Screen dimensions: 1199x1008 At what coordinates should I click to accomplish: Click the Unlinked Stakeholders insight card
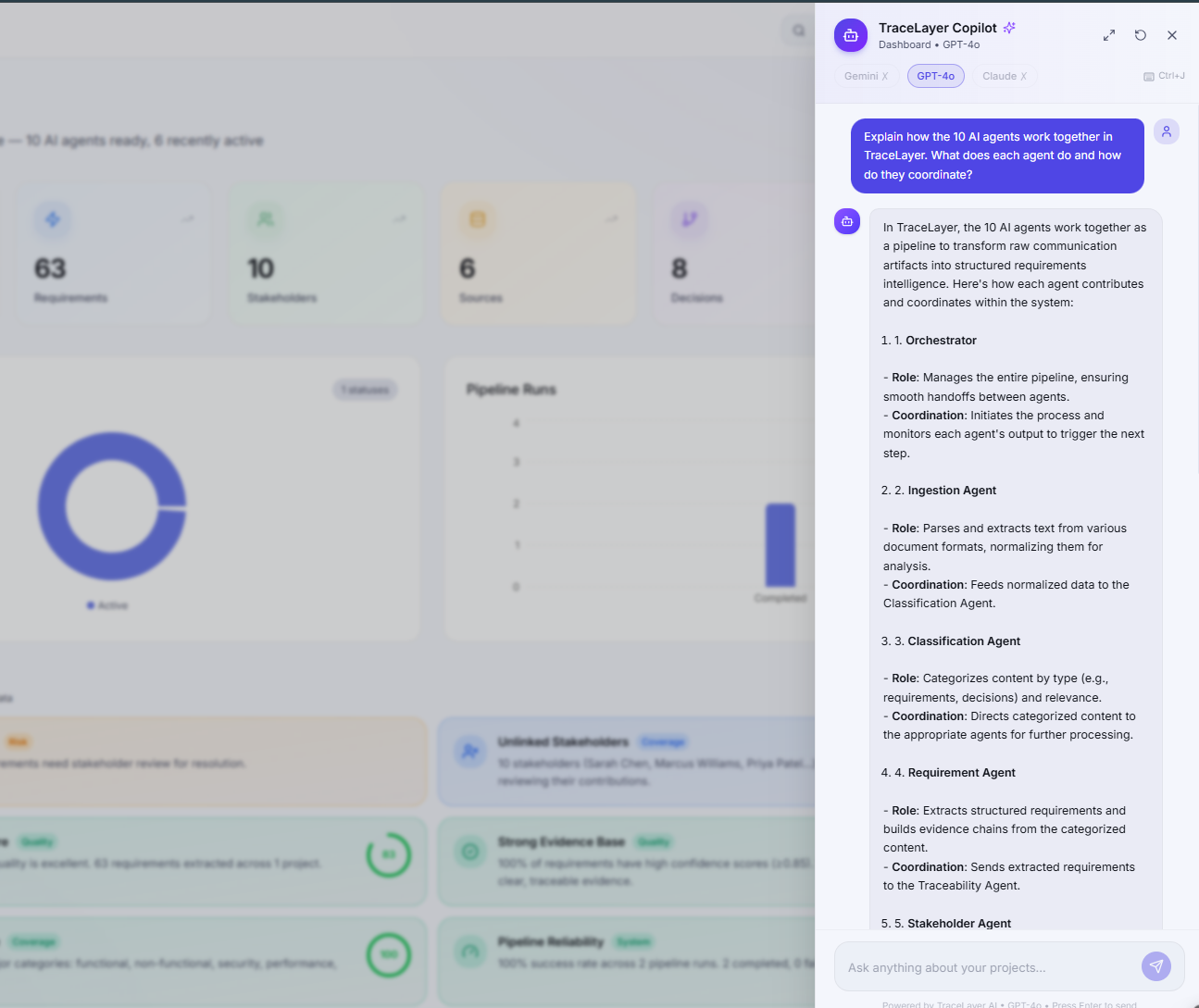coord(626,760)
